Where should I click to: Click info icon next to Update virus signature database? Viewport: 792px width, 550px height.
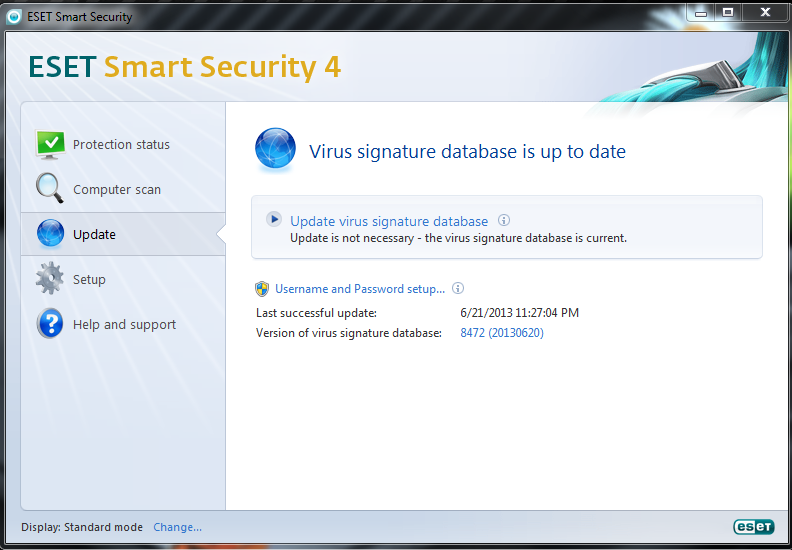point(504,220)
